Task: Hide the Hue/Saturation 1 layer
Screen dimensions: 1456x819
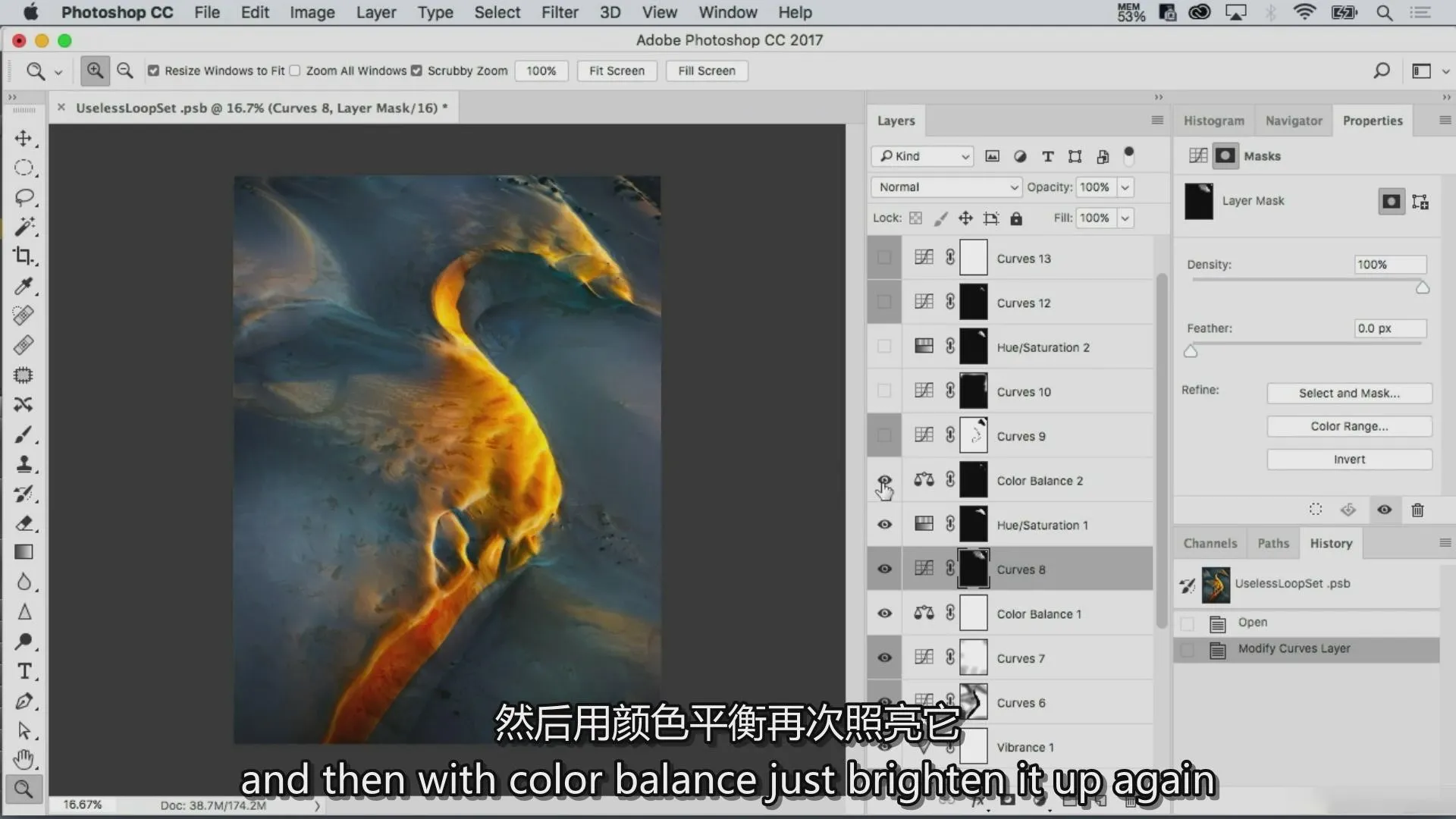Action: (x=884, y=525)
